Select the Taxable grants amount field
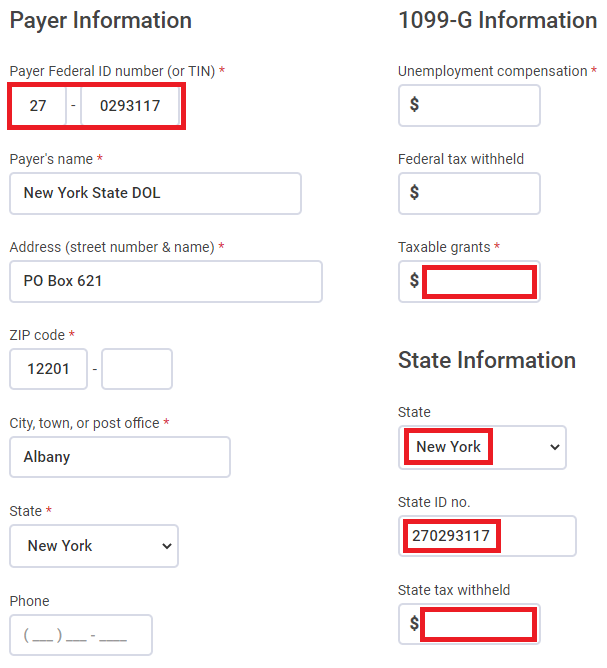Viewport: 607px width, 668px height. tap(479, 282)
